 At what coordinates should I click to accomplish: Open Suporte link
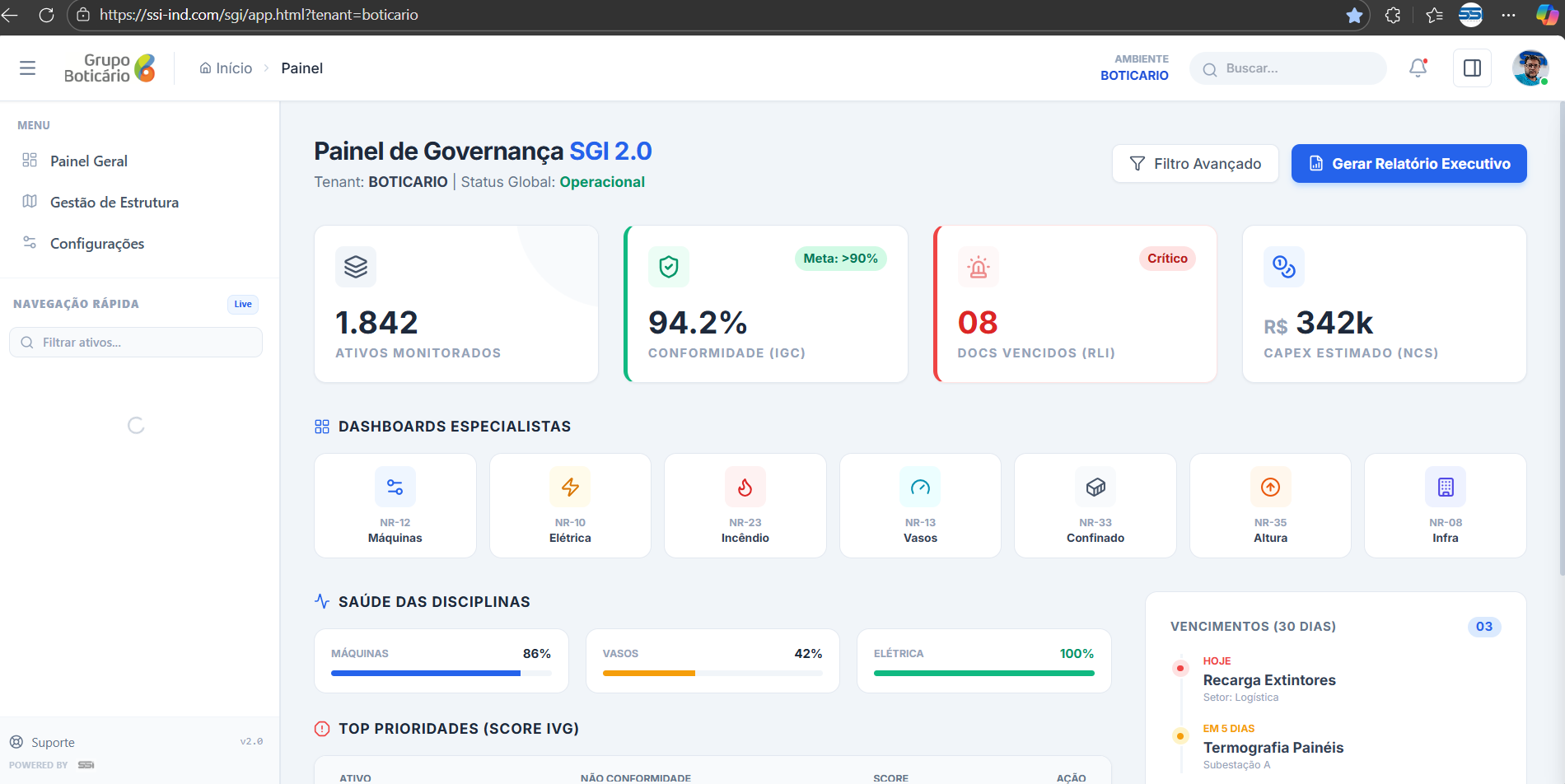[43, 742]
